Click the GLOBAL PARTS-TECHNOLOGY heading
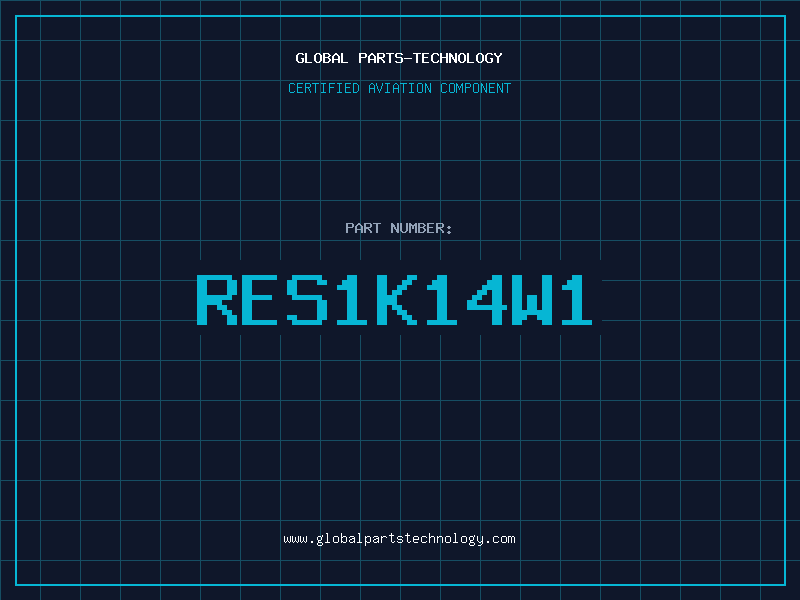This screenshot has height=600, width=800. tap(399, 58)
